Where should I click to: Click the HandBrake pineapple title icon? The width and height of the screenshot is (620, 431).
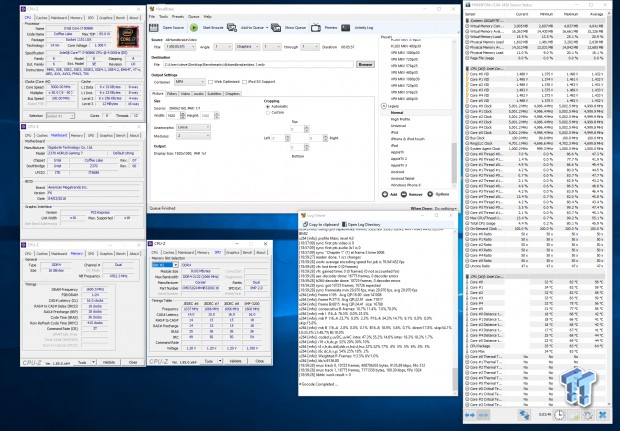[x=152, y=9]
